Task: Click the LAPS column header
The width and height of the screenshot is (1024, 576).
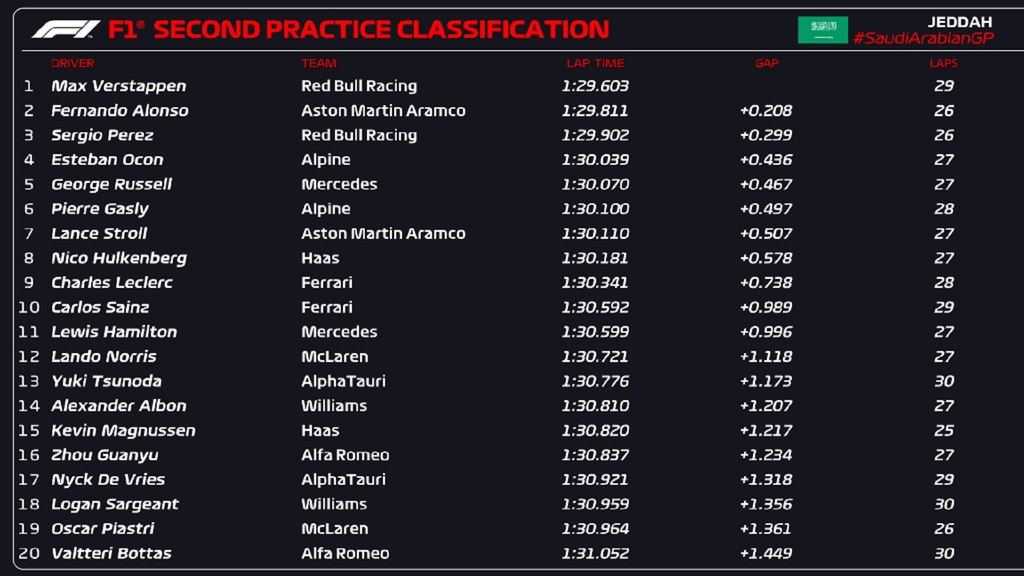Action: [944, 63]
